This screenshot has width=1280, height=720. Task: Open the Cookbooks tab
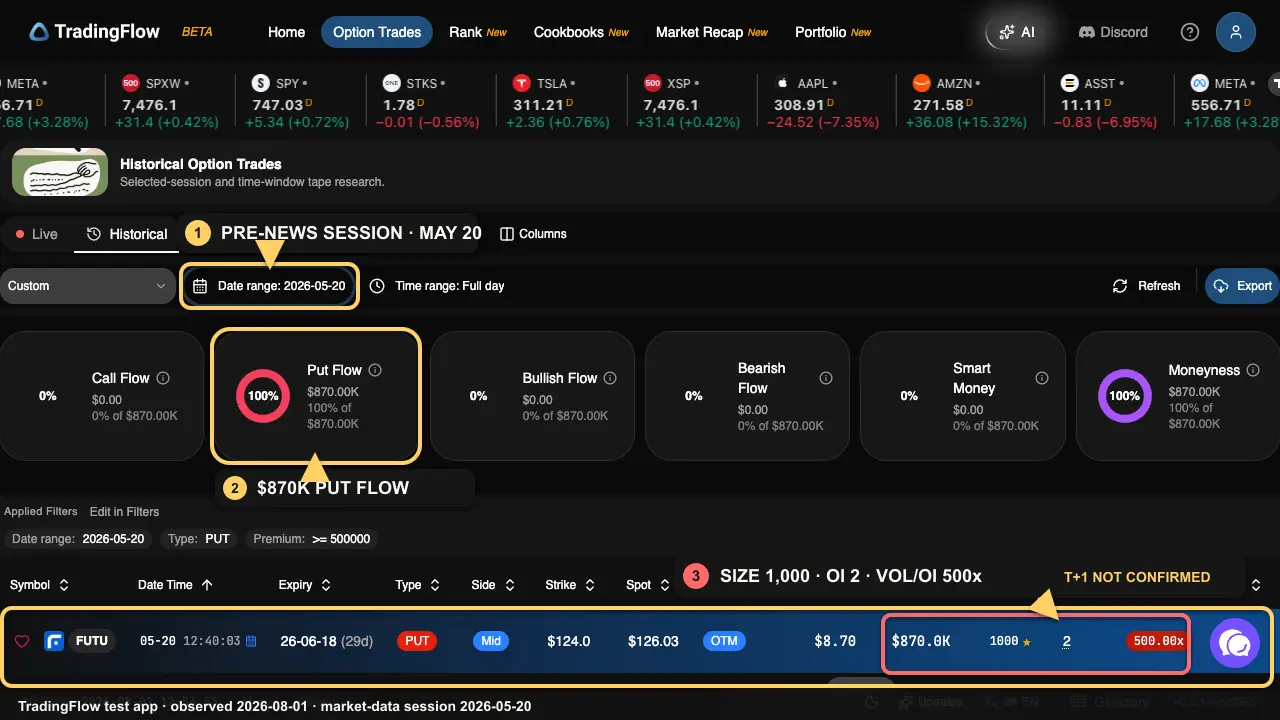click(581, 32)
